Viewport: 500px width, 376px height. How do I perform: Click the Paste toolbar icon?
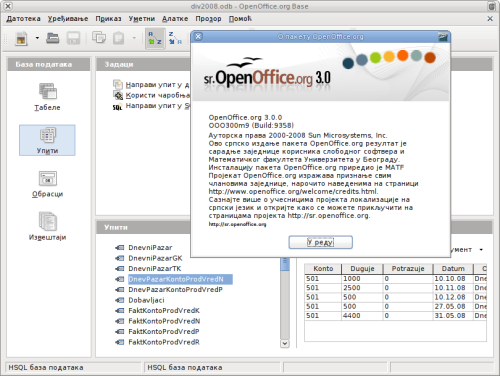(118, 38)
